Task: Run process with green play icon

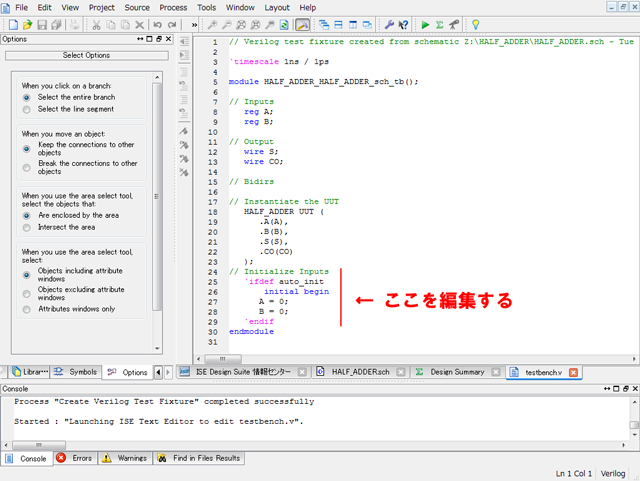Action: click(425, 25)
